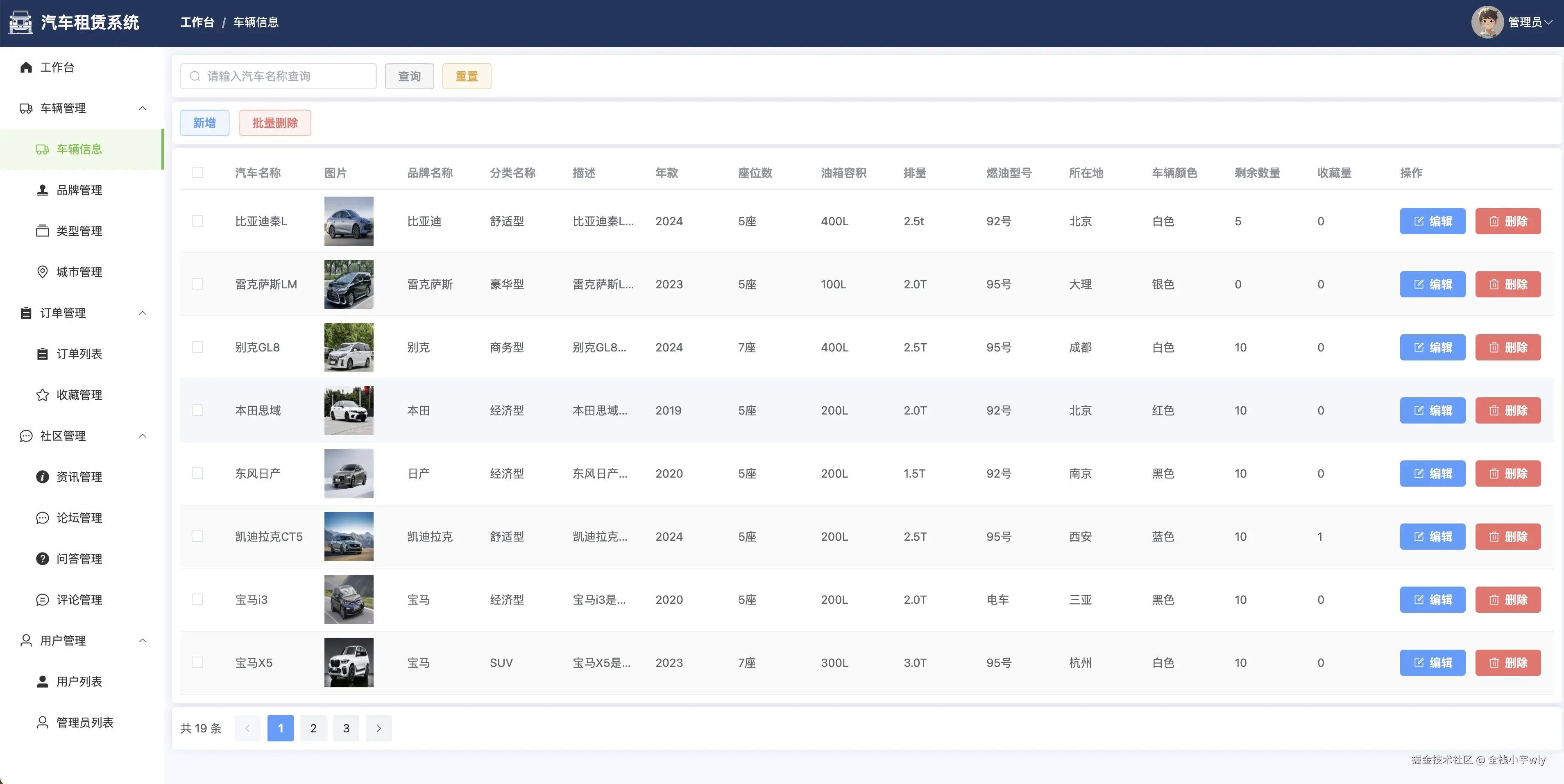This screenshot has width=1564, height=784.
Task: Click 编辑 for the 雷克萨斯LM row
Action: pyautogui.click(x=1432, y=284)
